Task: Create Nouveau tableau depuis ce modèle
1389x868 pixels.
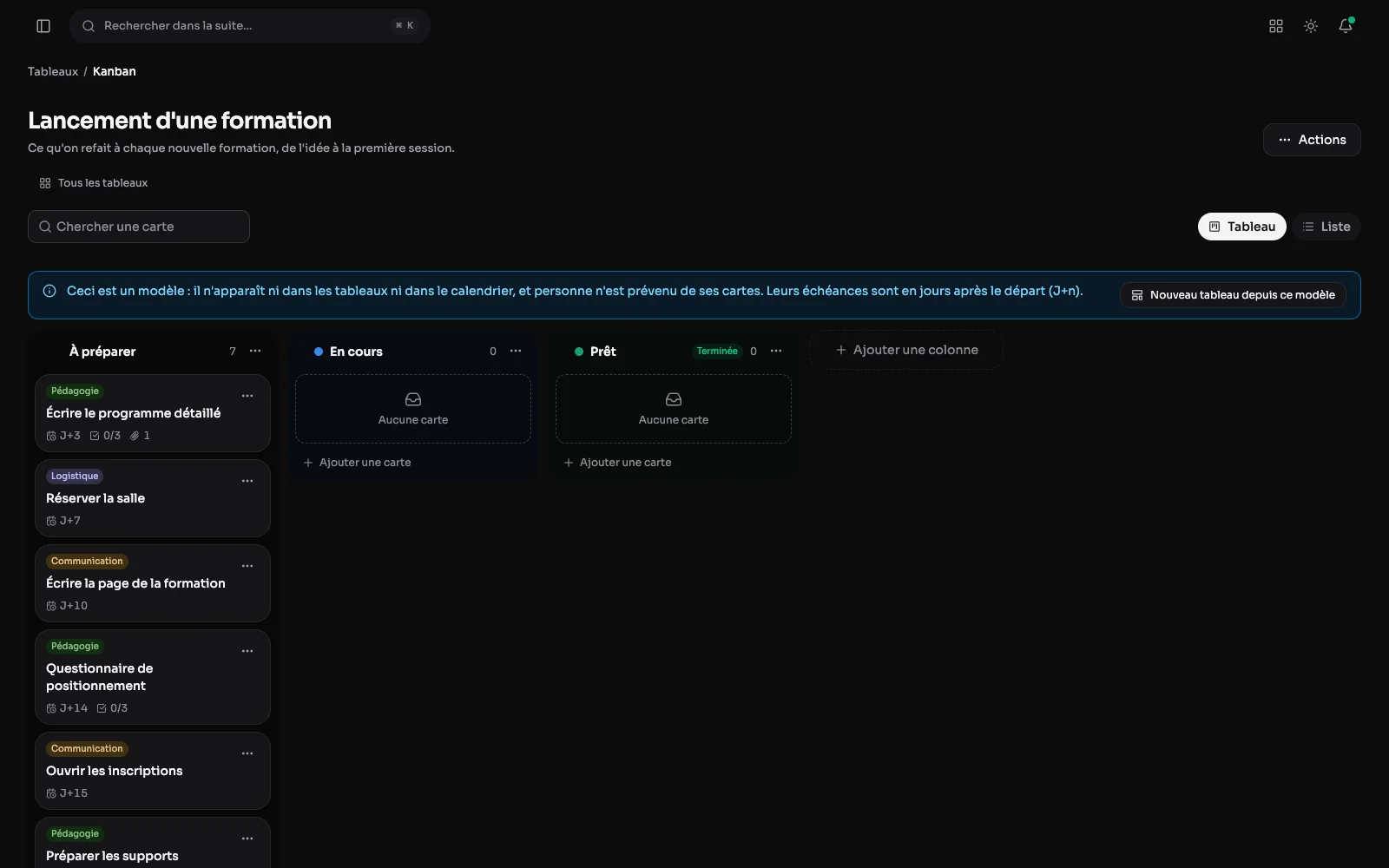Action: tap(1233, 295)
